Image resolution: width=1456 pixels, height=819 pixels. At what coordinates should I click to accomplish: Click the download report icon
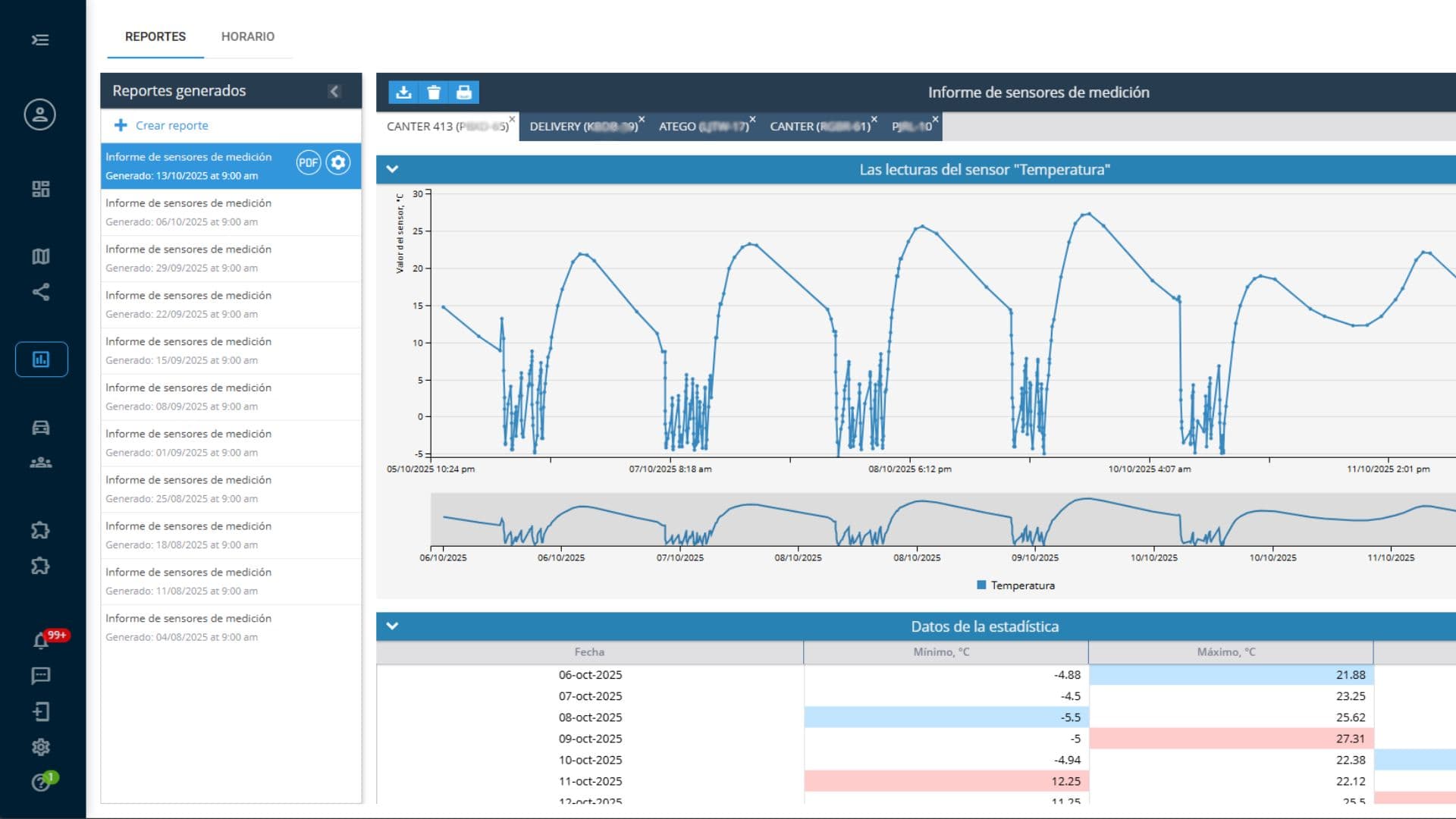(403, 93)
